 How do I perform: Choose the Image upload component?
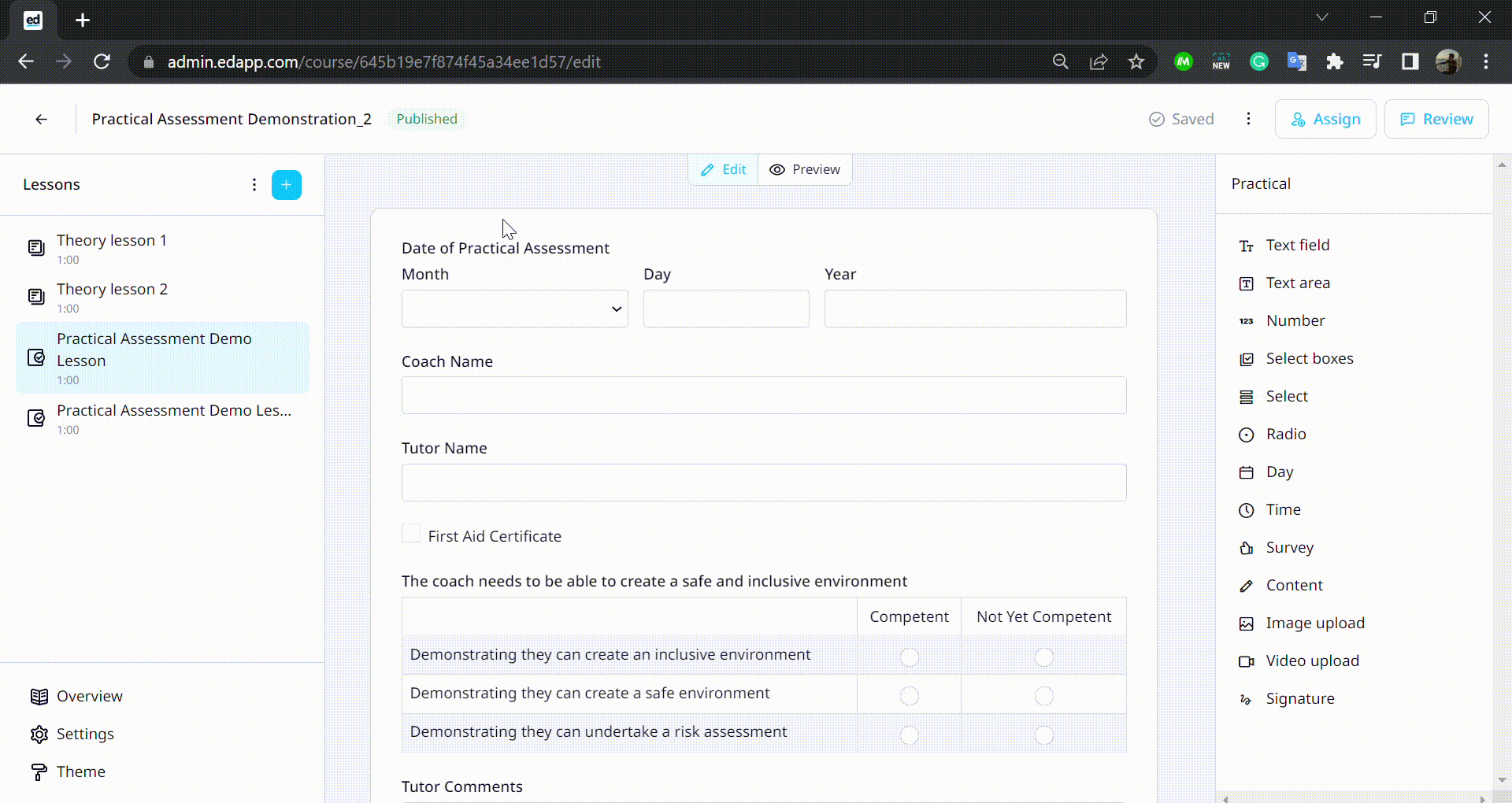1314,623
